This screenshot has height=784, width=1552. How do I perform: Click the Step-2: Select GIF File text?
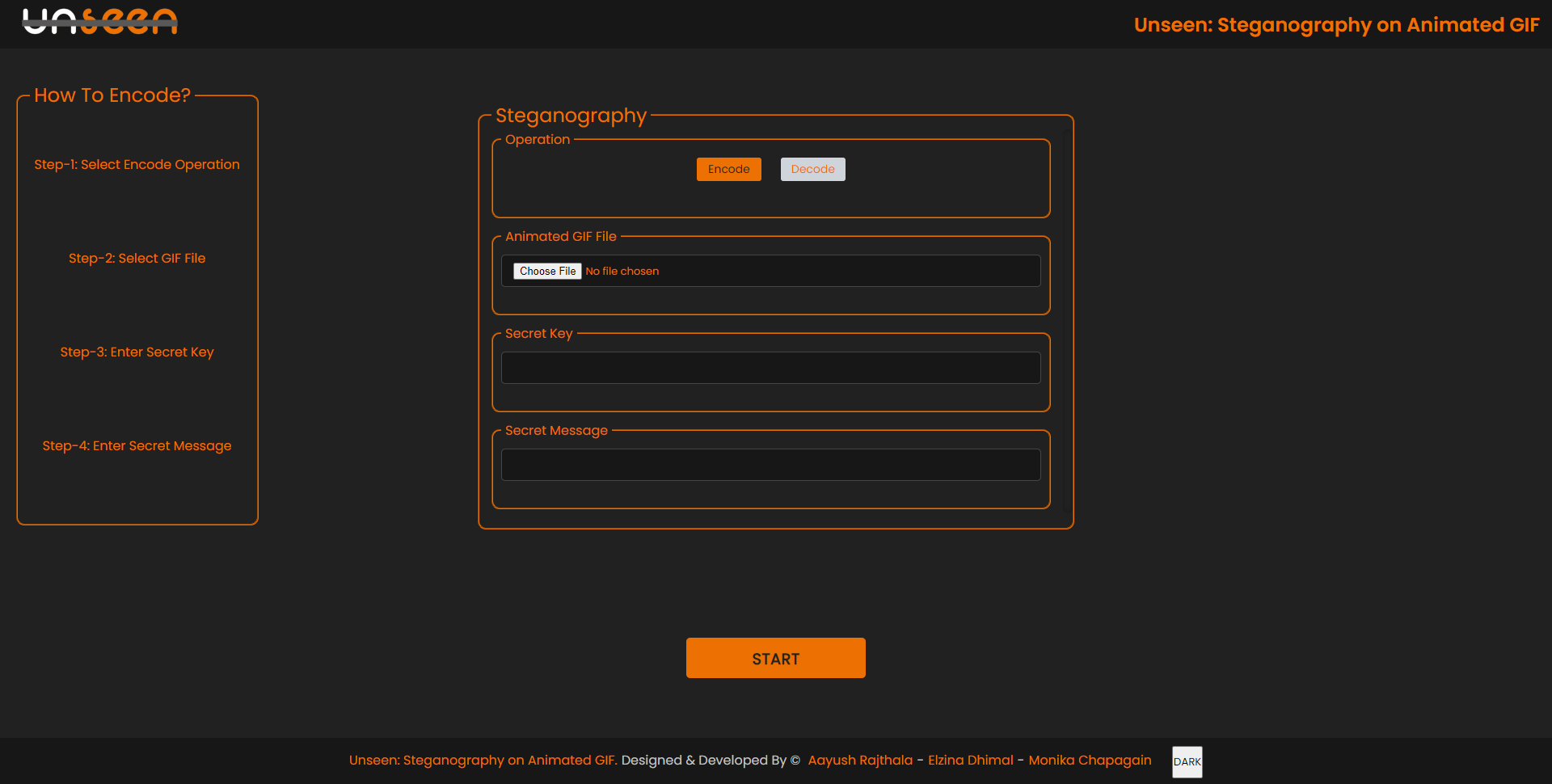pos(137,258)
